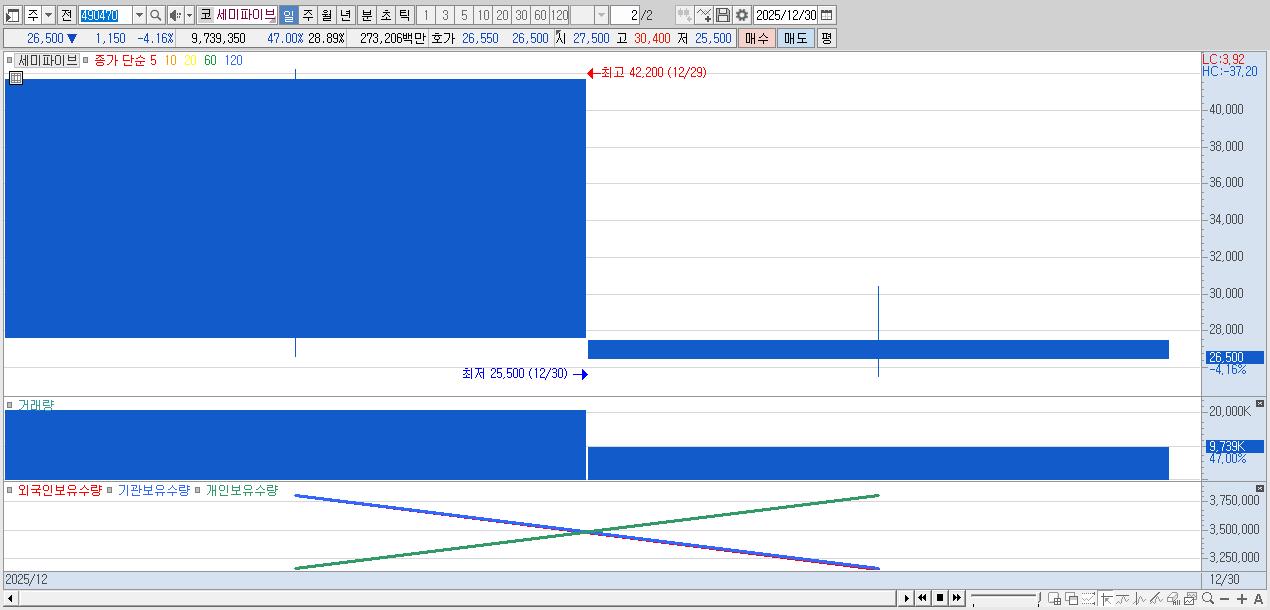Image resolution: width=1270 pixels, height=610 pixels.
Task: Click the 거래량 volume pane label
Action: (36, 405)
